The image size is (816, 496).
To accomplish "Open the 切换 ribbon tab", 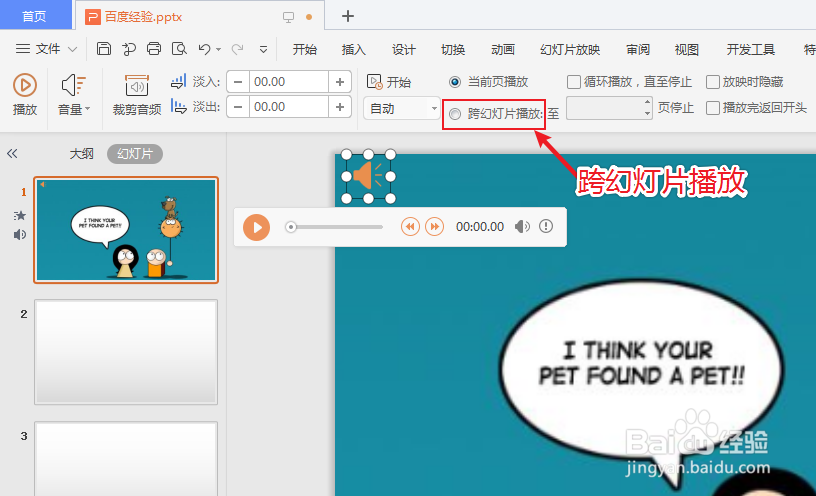I will (x=453, y=49).
